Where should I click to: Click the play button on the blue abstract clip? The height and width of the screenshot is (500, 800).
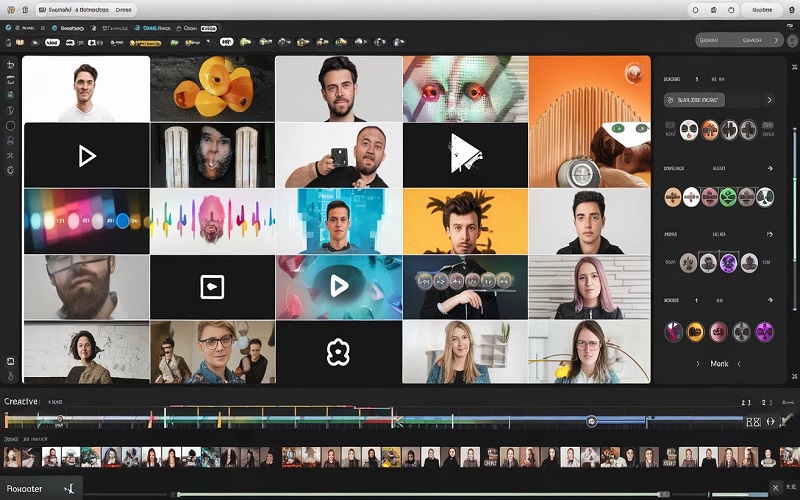click(x=339, y=286)
